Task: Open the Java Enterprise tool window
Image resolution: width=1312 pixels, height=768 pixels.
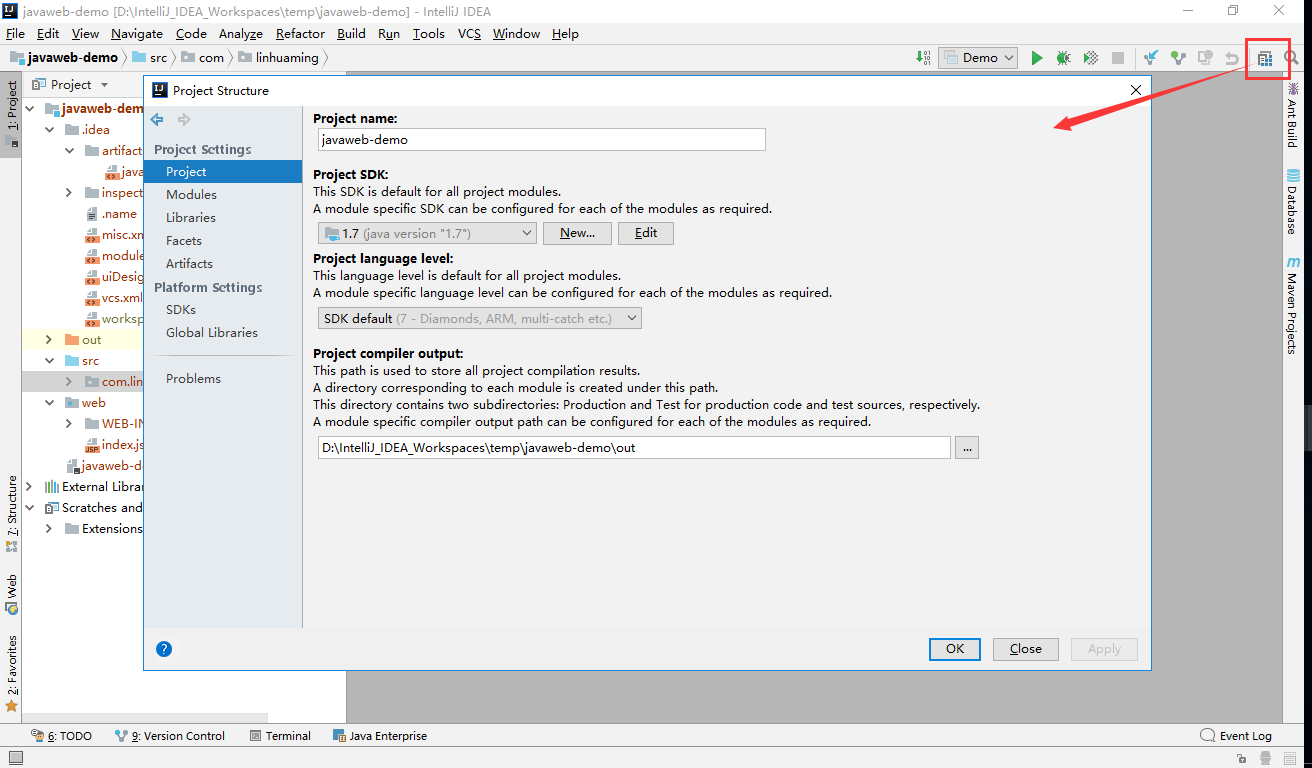Action: click(x=379, y=736)
